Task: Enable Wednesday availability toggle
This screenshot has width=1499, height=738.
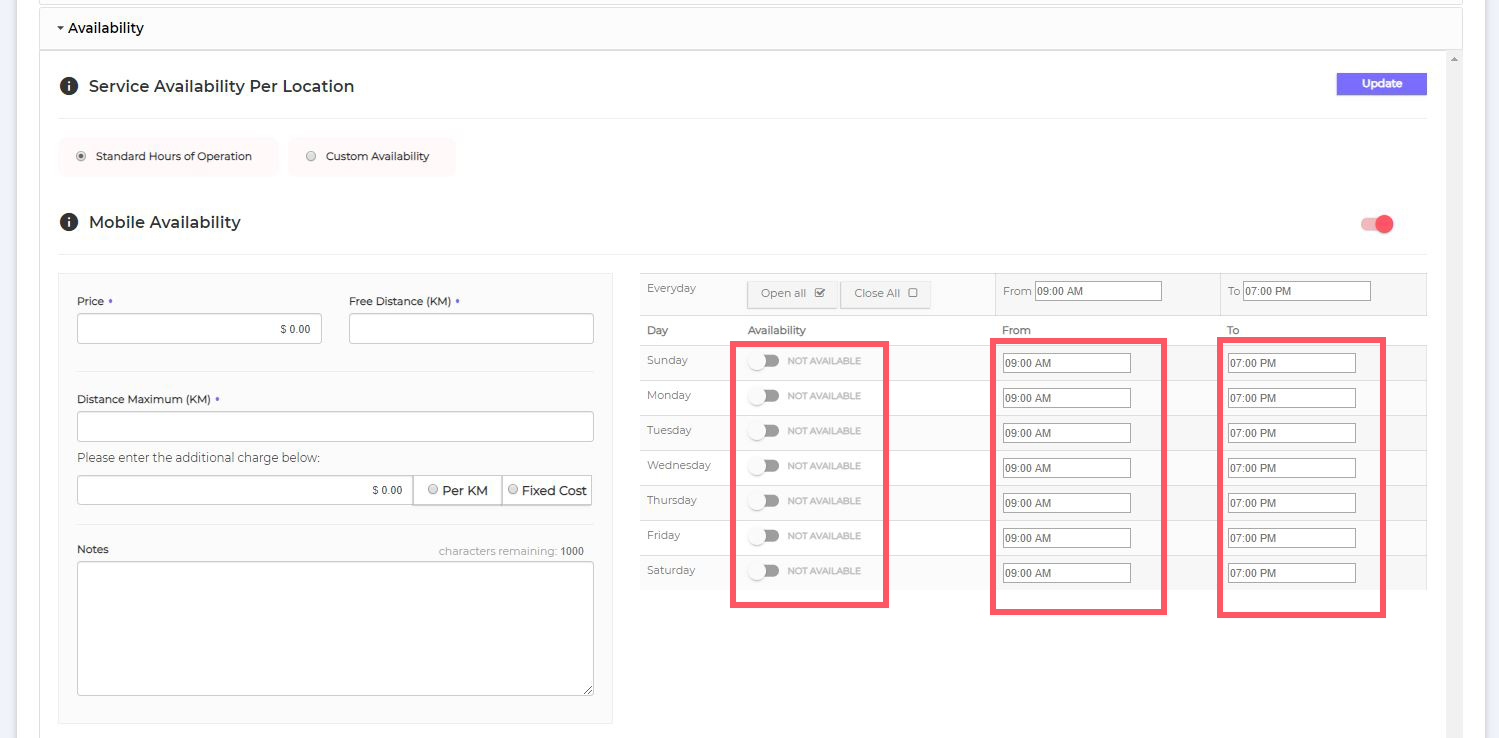Action: [764, 466]
